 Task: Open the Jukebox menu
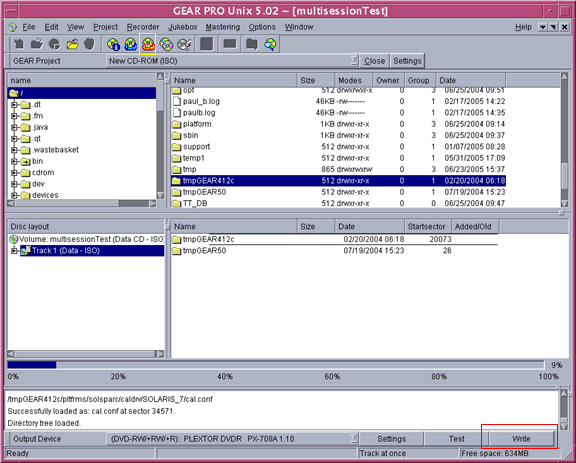coord(183,27)
